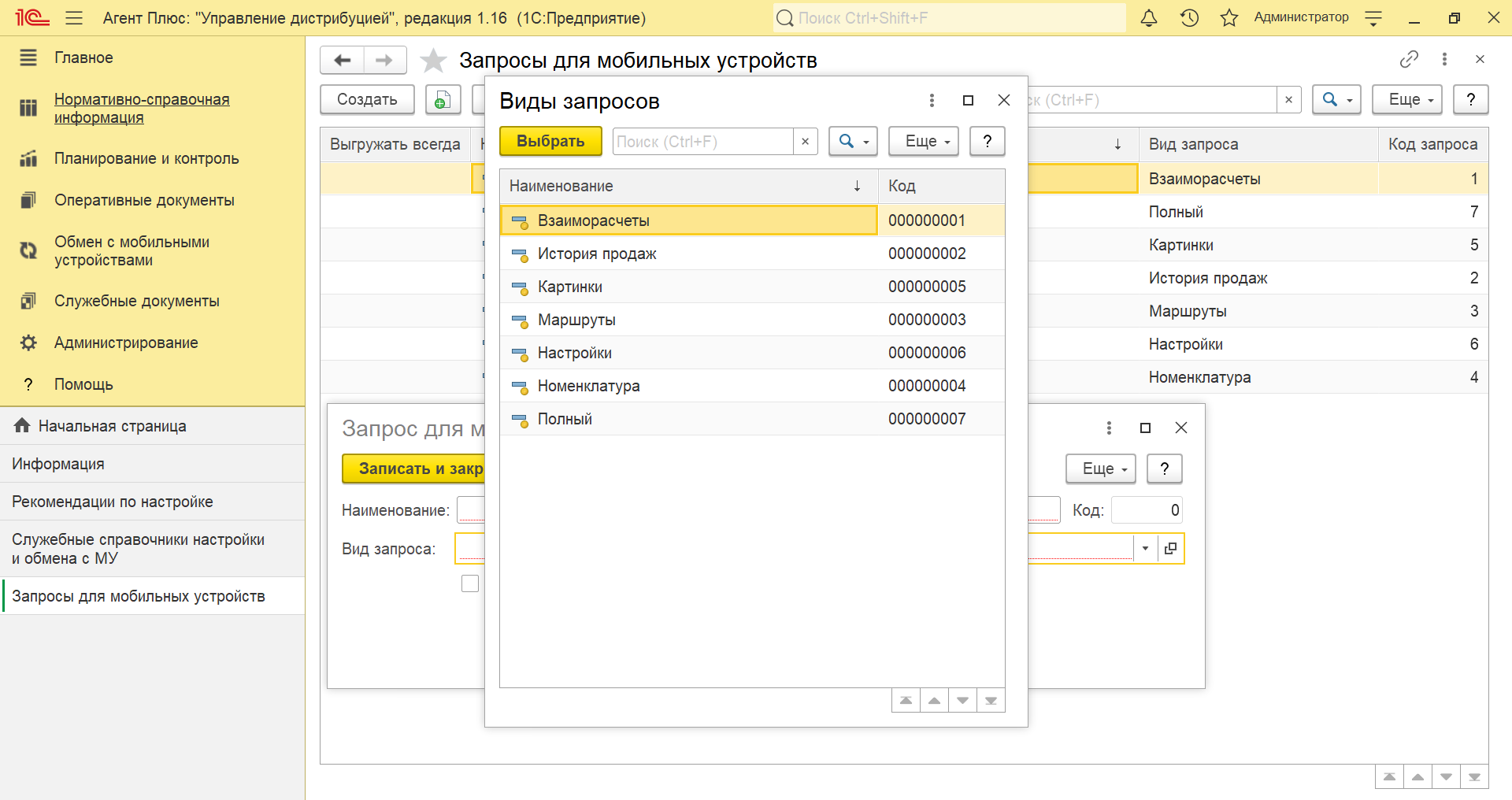Open the history clock icon
1512x800 pixels.
coord(1189,18)
